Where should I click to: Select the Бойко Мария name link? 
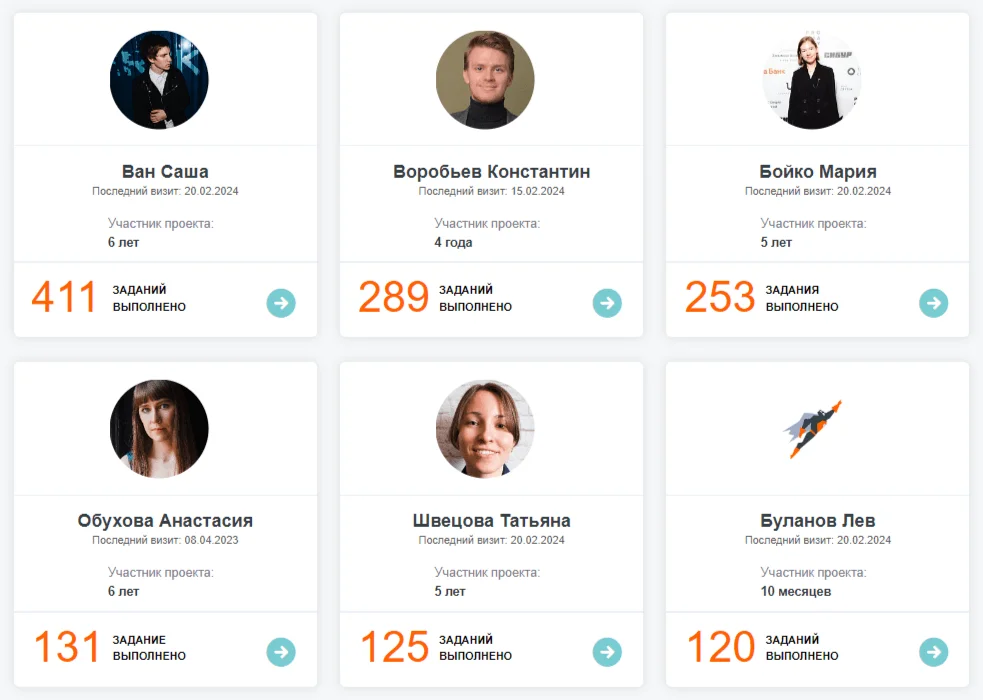(x=818, y=172)
